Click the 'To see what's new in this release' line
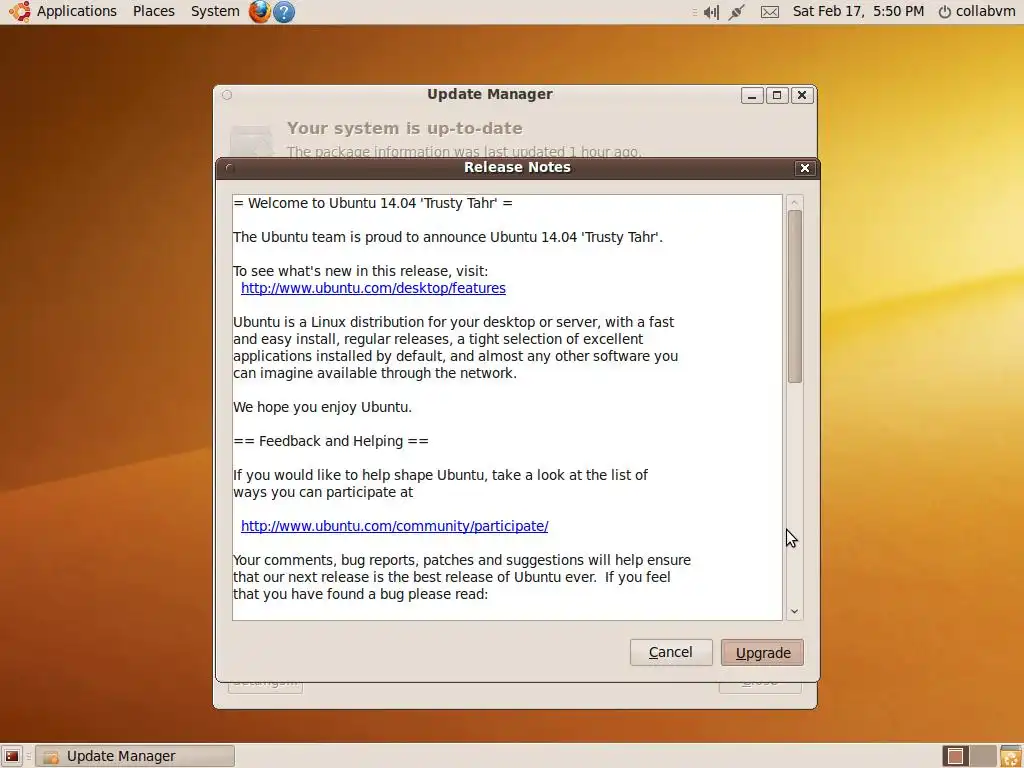 coord(360,271)
